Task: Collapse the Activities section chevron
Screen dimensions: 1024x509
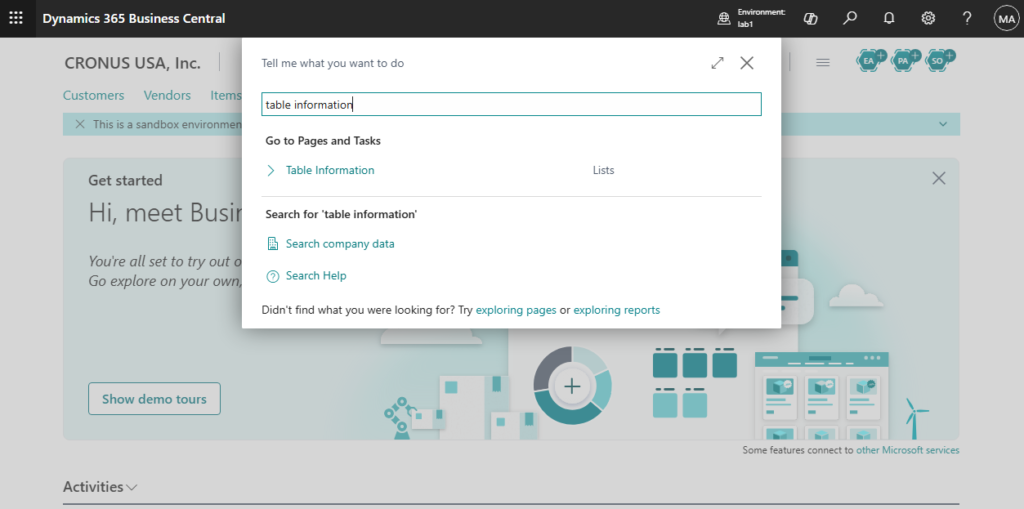Action: pyautogui.click(x=132, y=487)
